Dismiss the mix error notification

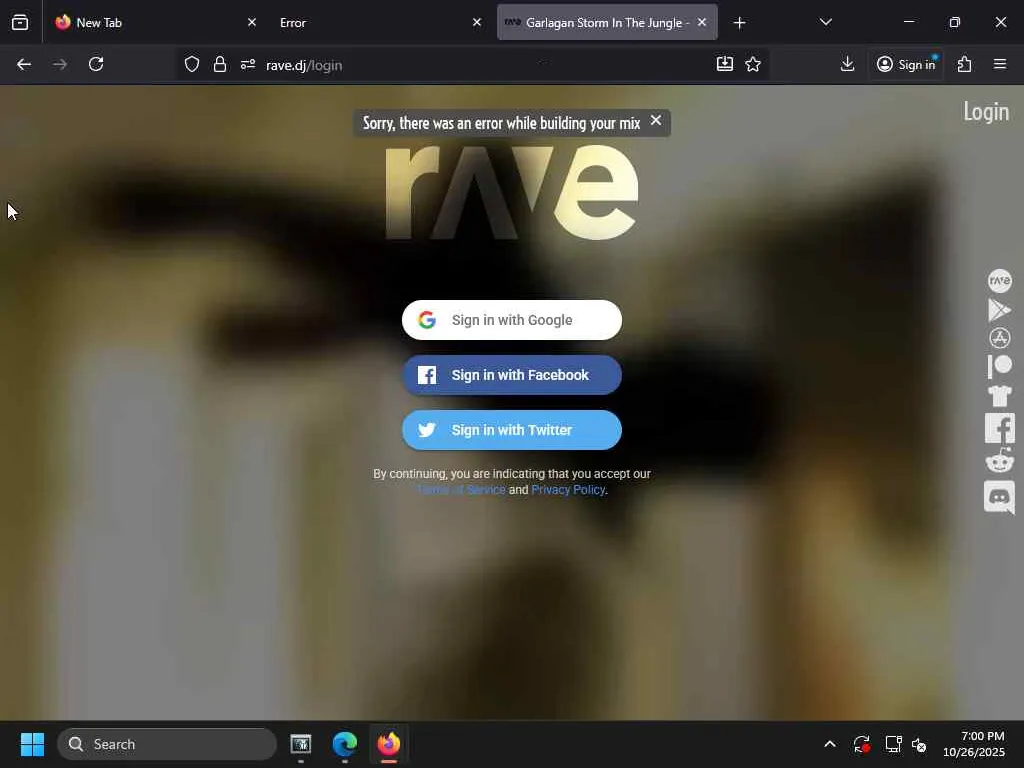click(656, 121)
